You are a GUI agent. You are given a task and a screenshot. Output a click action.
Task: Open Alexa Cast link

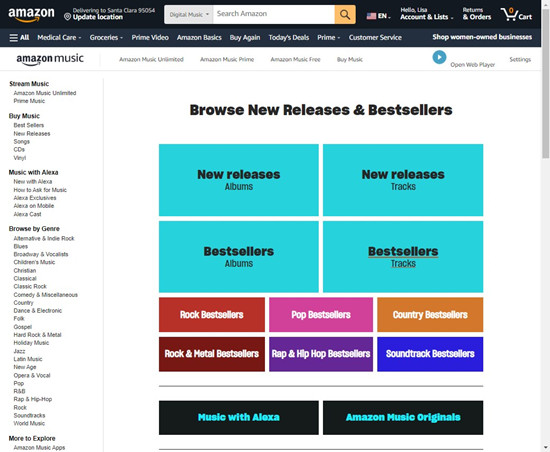[27, 214]
